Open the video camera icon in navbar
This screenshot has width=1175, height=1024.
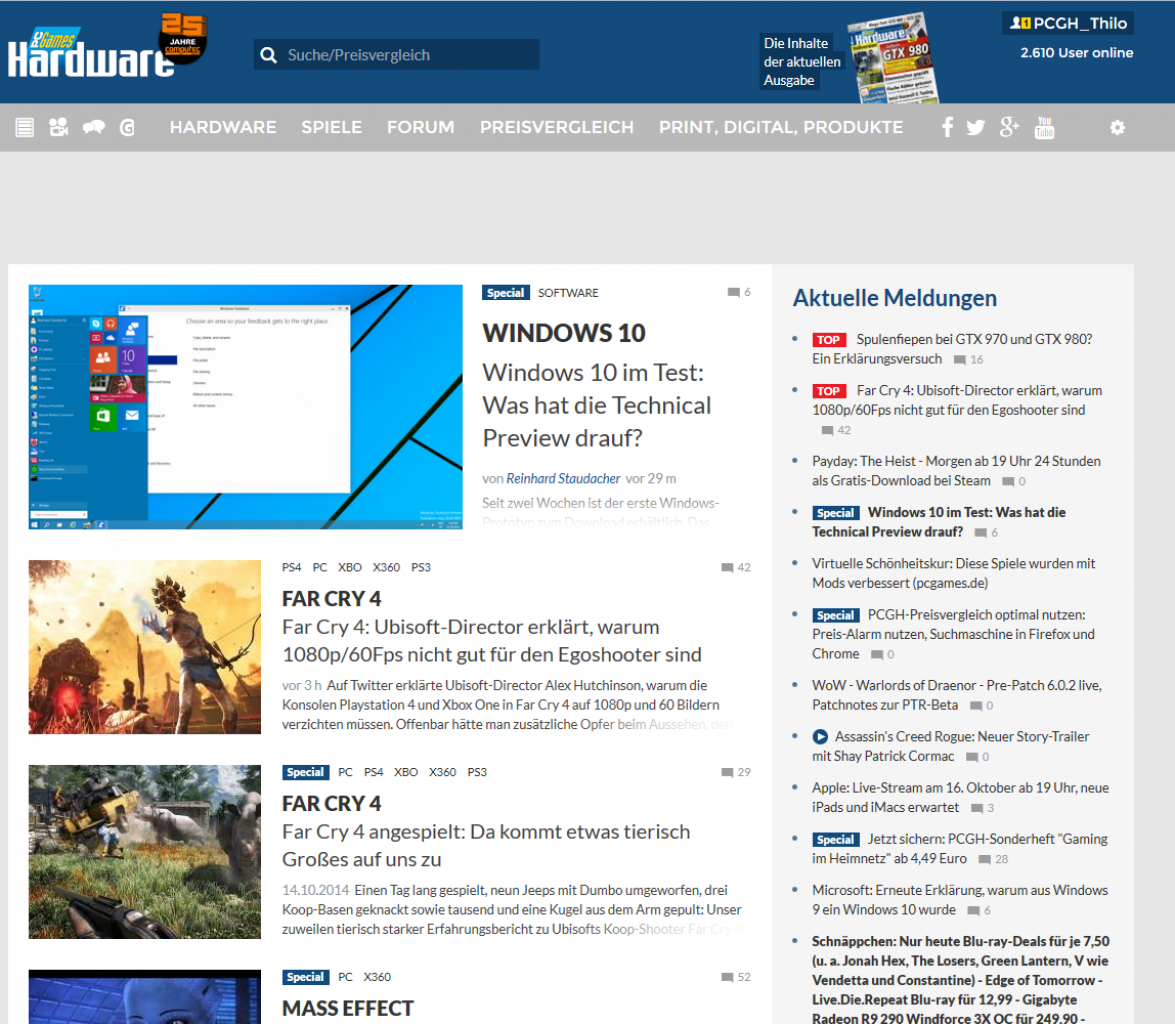click(58, 127)
